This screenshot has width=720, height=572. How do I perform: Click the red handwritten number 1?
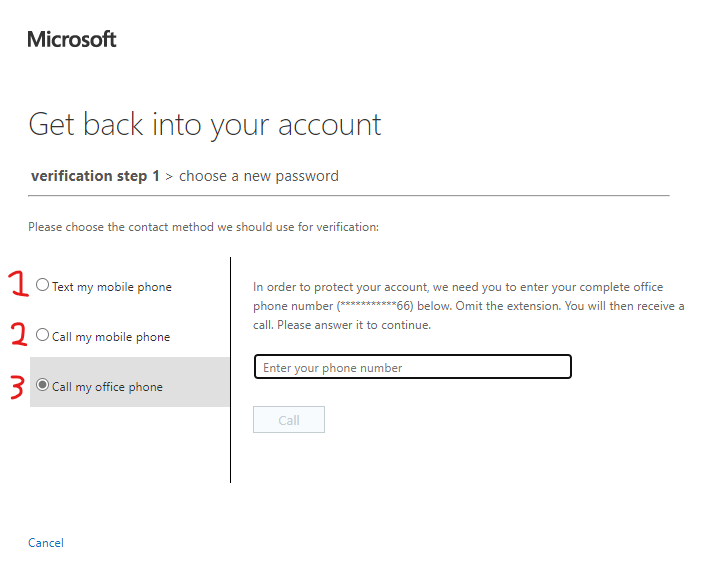16,285
